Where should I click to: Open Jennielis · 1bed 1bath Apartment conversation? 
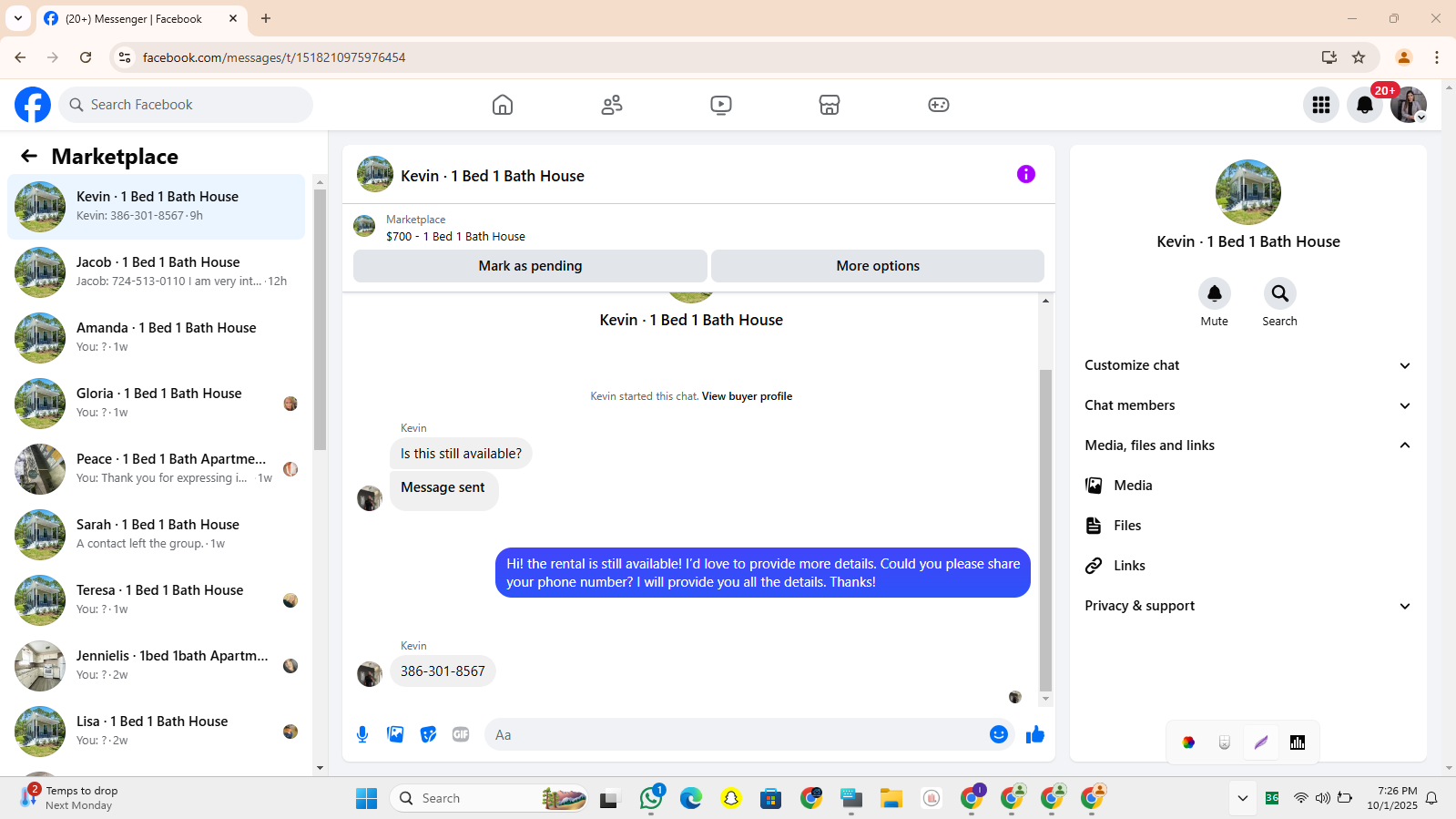[157, 666]
